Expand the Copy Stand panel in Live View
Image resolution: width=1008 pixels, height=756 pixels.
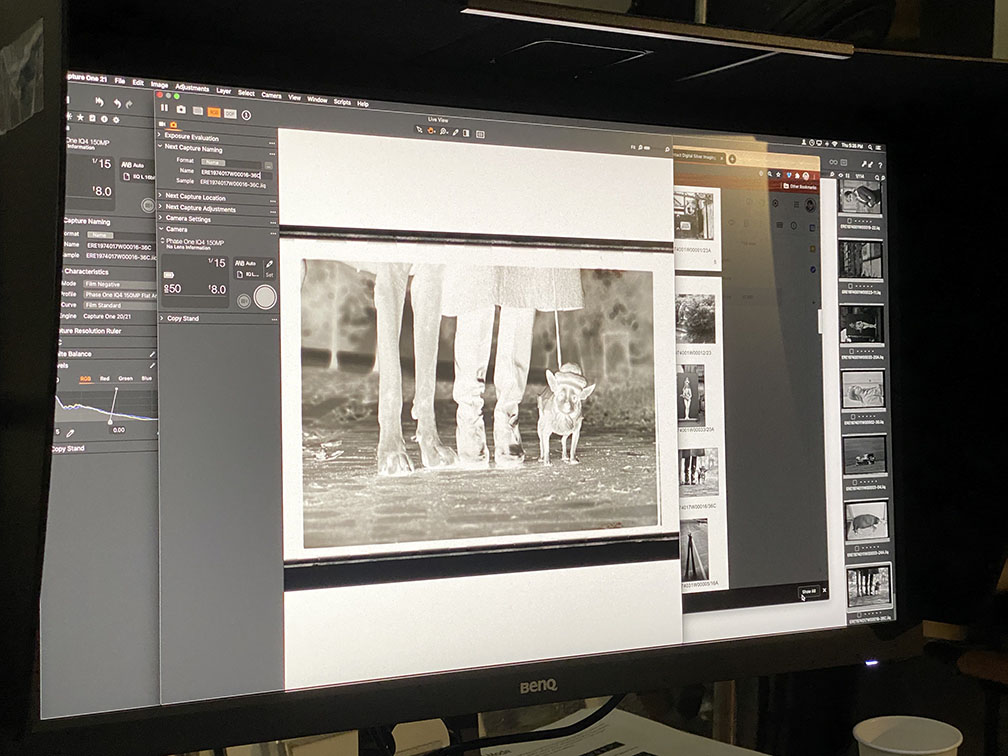pos(161,318)
